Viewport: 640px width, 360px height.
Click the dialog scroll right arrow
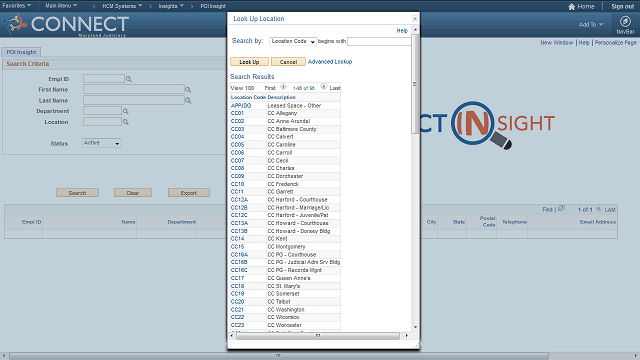[x=407, y=336]
